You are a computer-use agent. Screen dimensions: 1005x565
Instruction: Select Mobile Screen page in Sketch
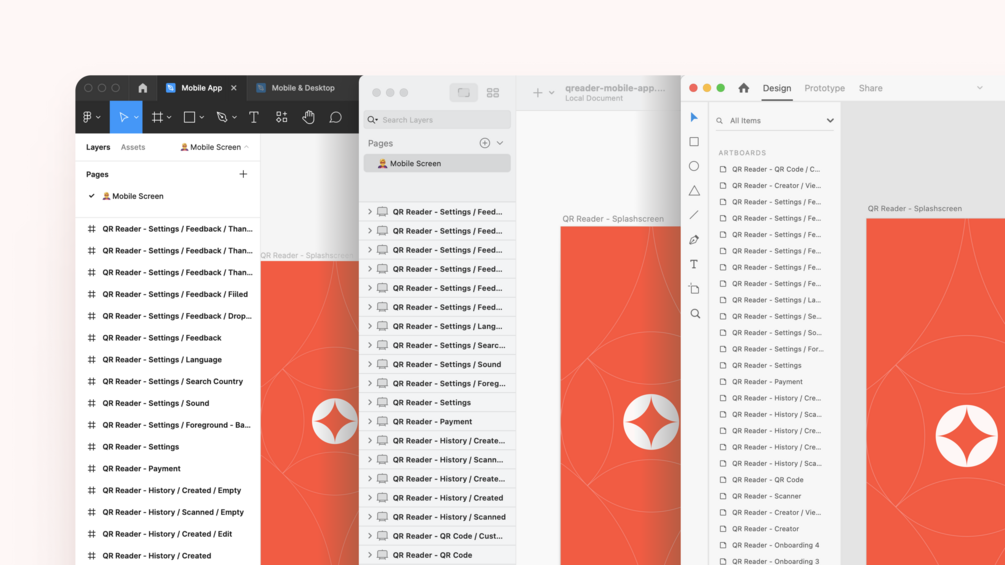(437, 163)
